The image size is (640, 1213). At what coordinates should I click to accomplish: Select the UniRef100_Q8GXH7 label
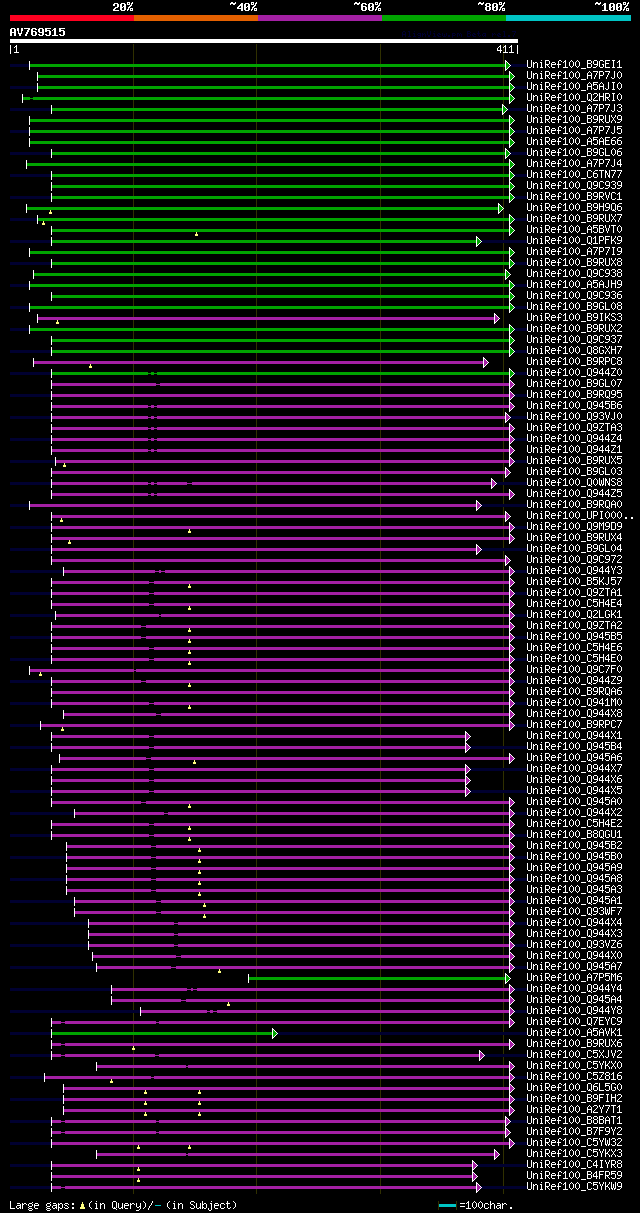(574, 351)
